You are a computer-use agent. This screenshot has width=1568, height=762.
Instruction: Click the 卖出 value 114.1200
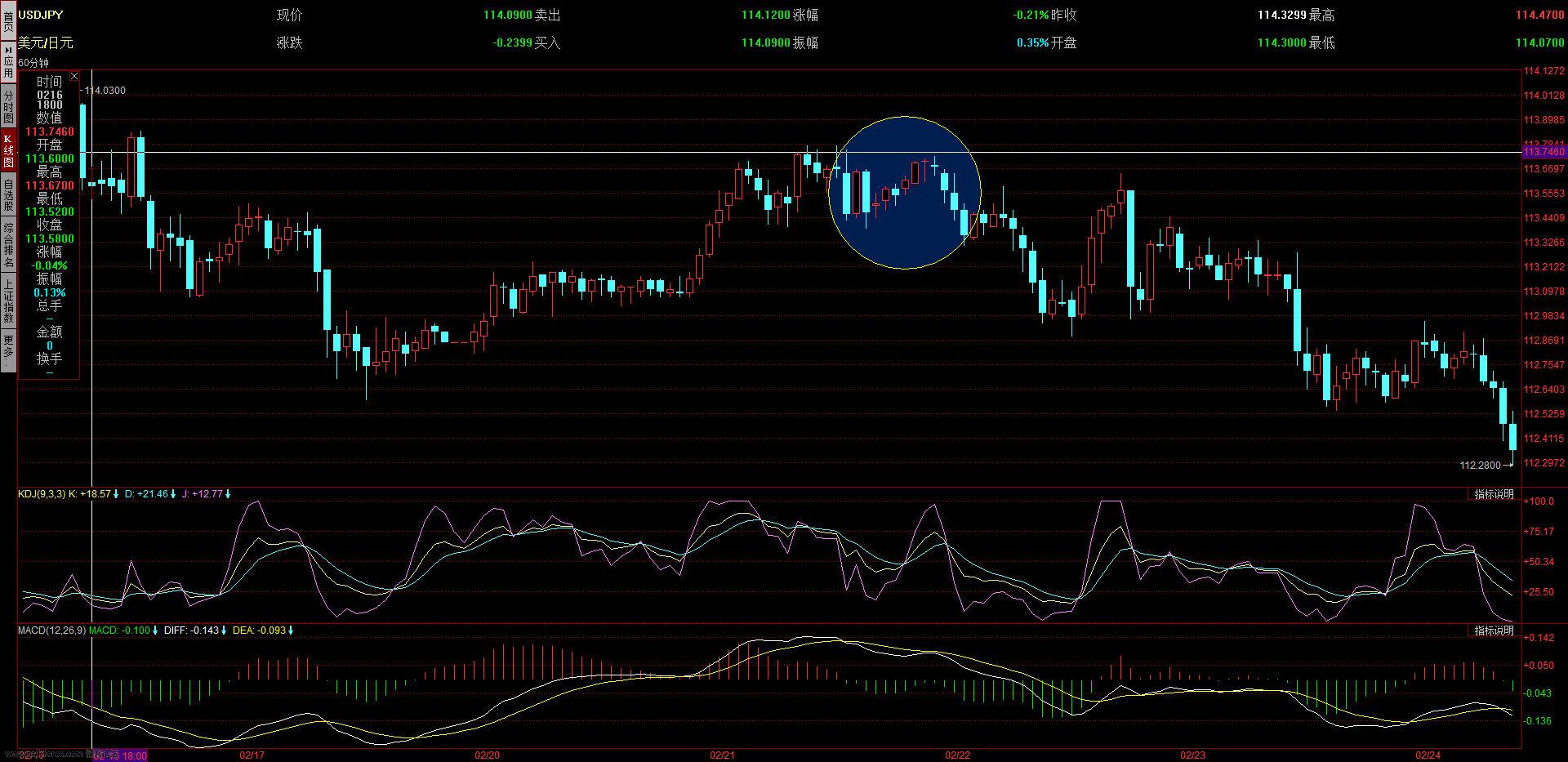[x=765, y=15]
